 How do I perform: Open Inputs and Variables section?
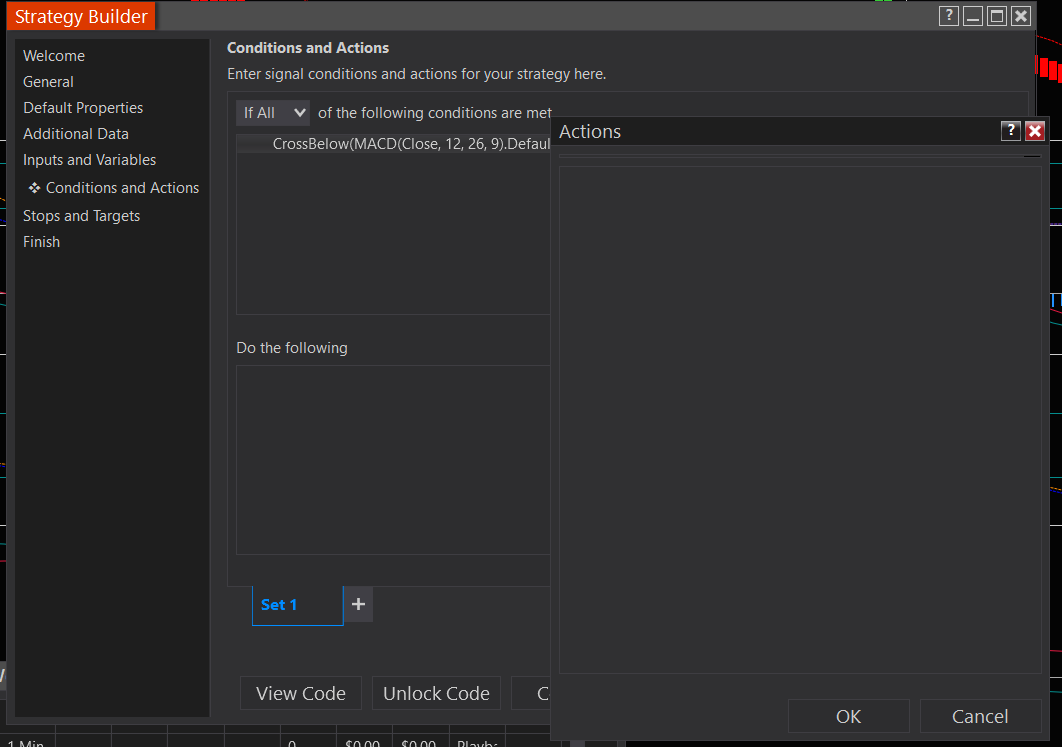(89, 160)
